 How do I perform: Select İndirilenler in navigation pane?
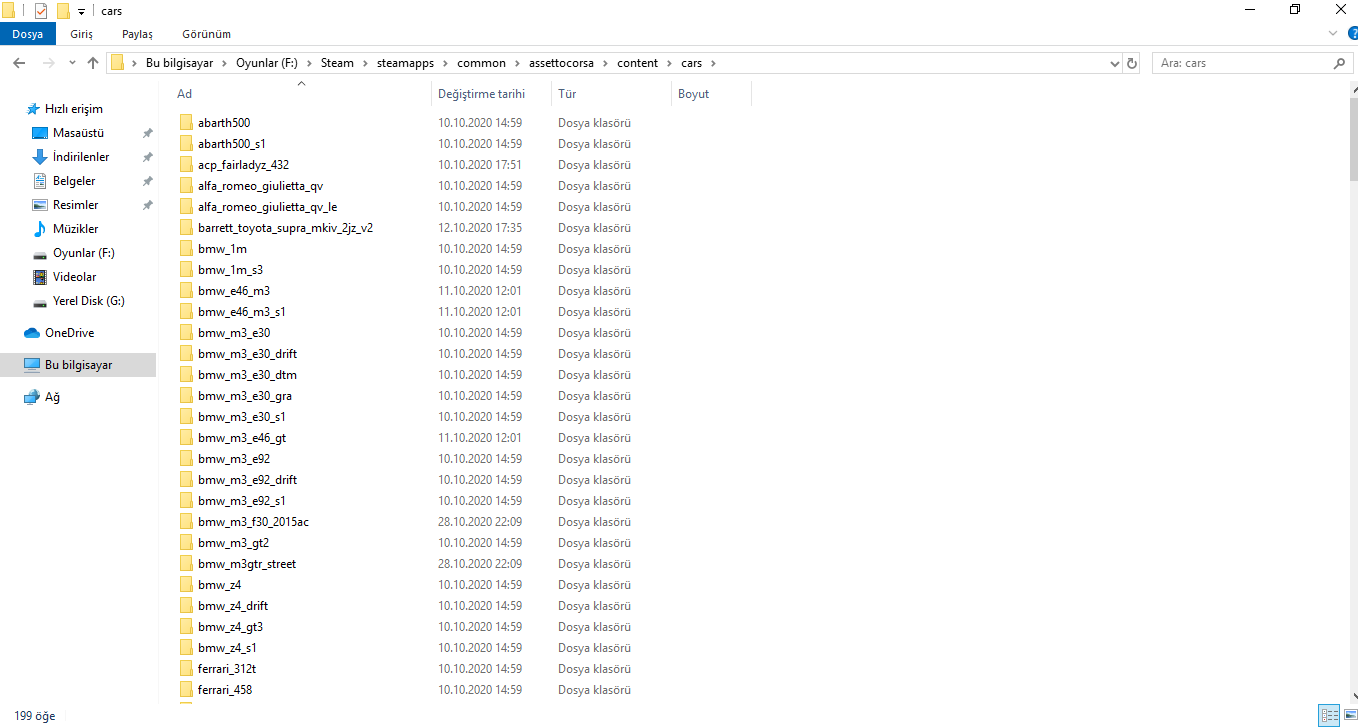pyautogui.click(x=81, y=157)
